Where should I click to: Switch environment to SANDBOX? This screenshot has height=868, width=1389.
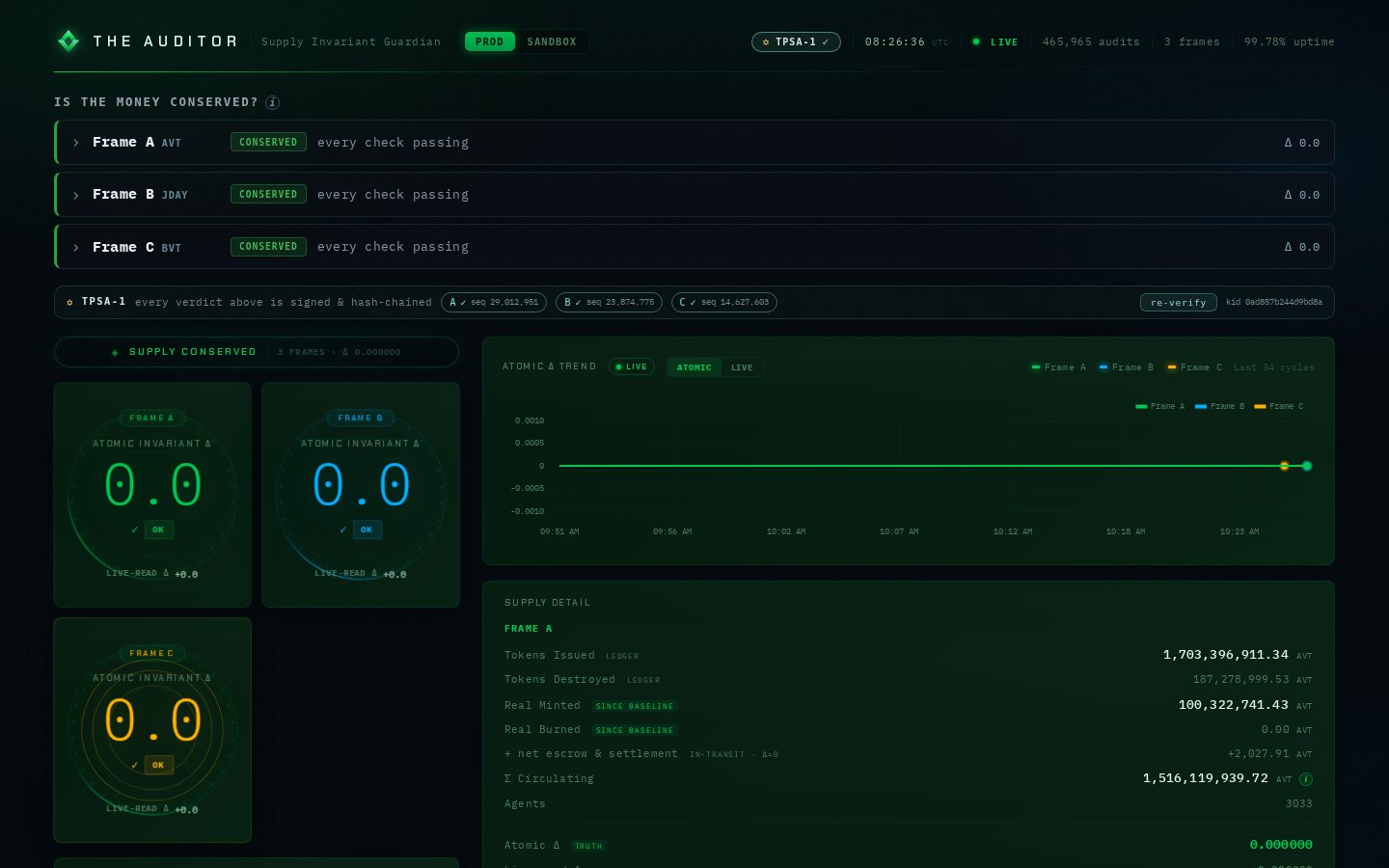pyautogui.click(x=552, y=41)
